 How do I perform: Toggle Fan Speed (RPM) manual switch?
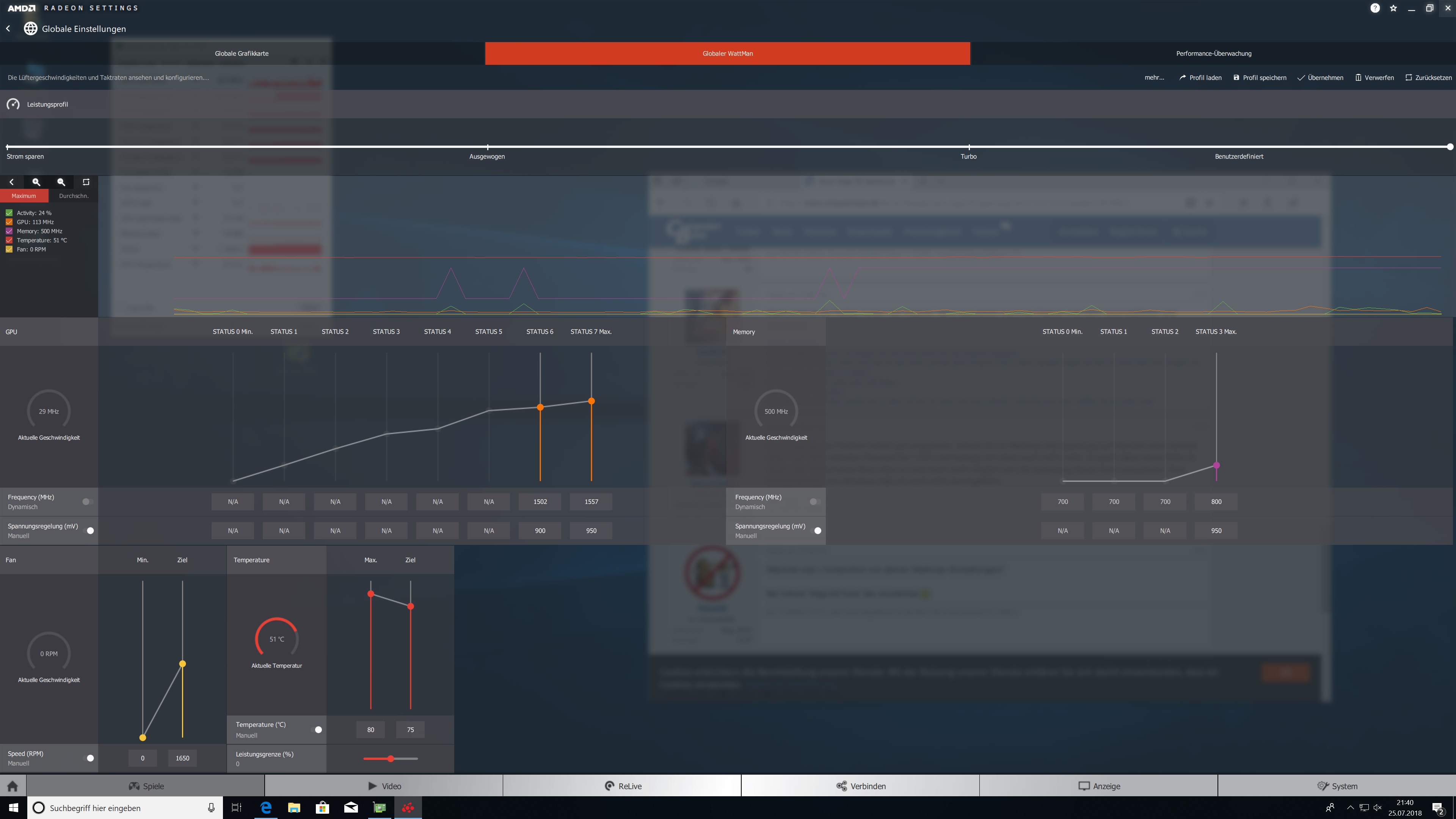[x=89, y=758]
